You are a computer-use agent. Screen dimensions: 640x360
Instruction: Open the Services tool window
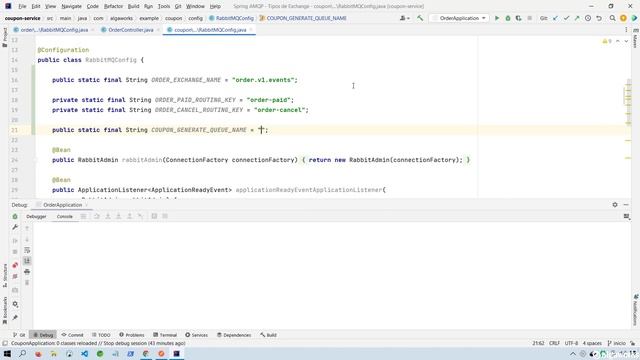pyautogui.click(x=196, y=335)
